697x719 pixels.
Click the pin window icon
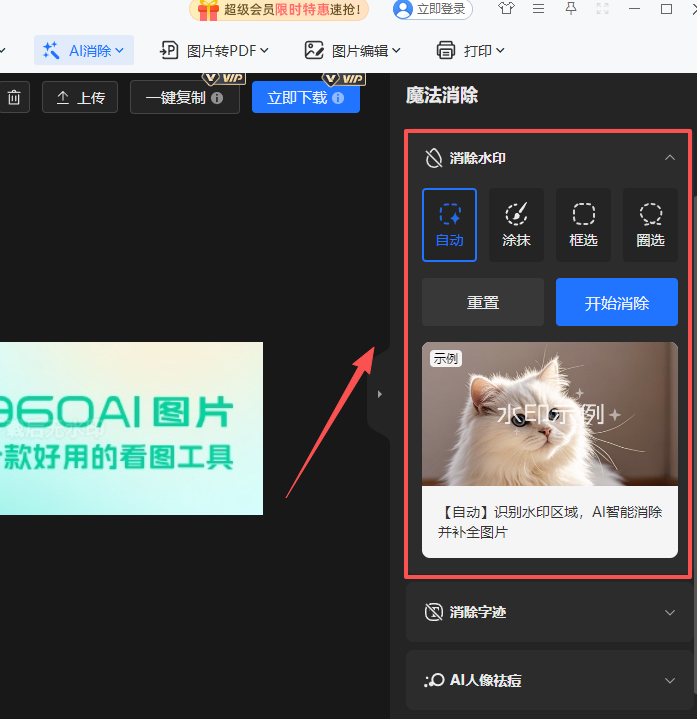pos(570,9)
